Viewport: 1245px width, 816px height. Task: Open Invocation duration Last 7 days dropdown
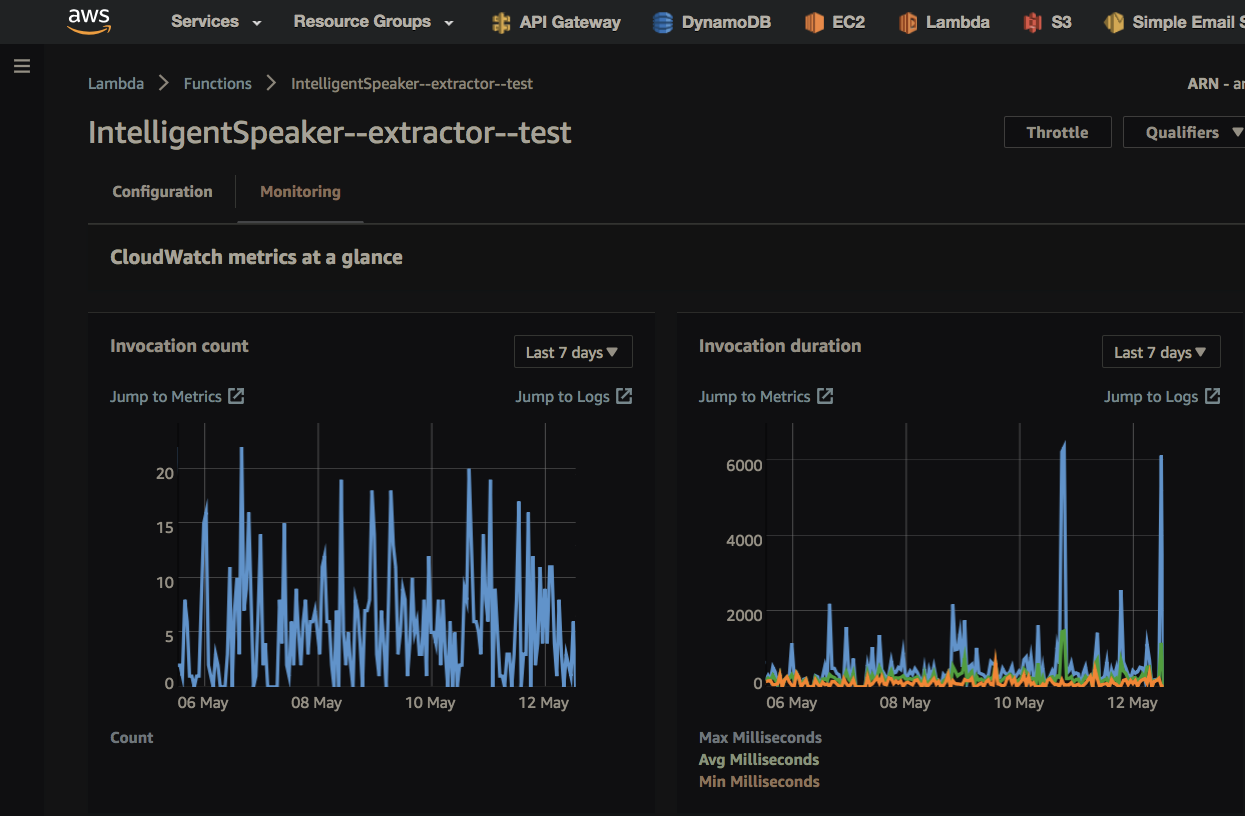[x=1160, y=352]
